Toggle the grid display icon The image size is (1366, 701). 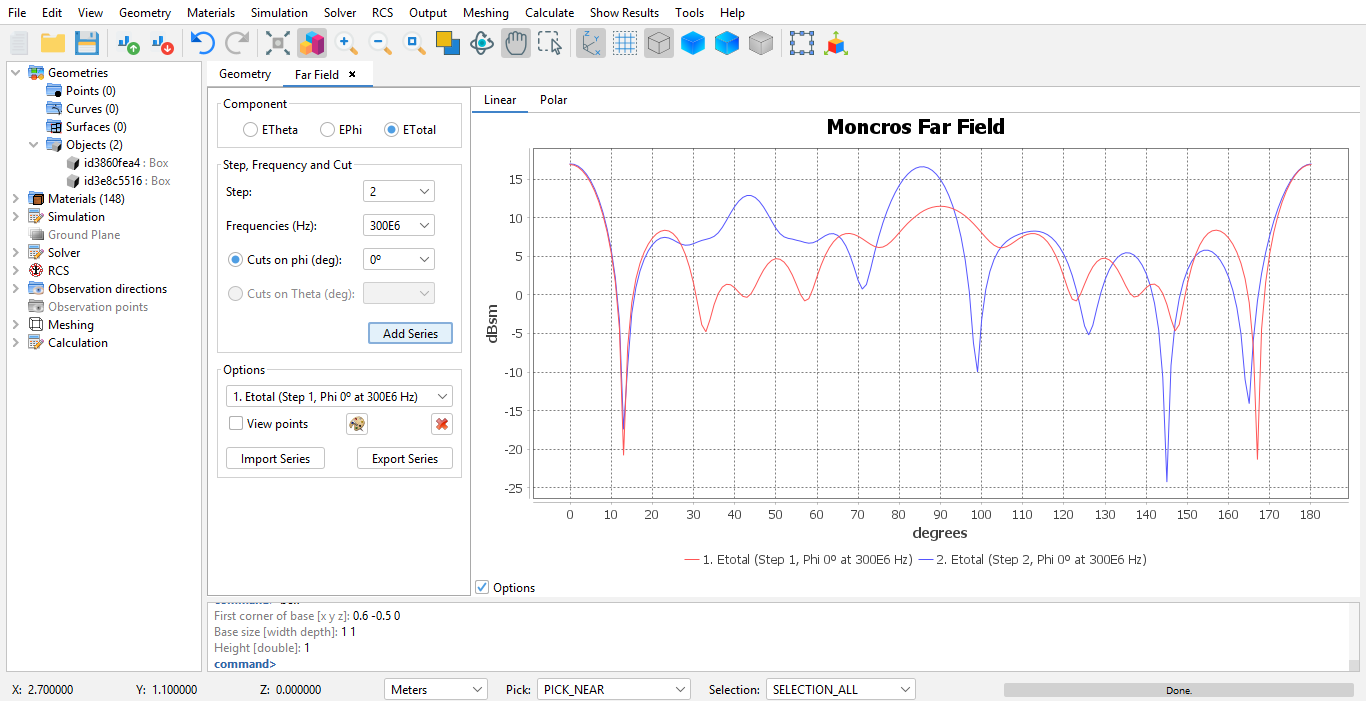625,43
